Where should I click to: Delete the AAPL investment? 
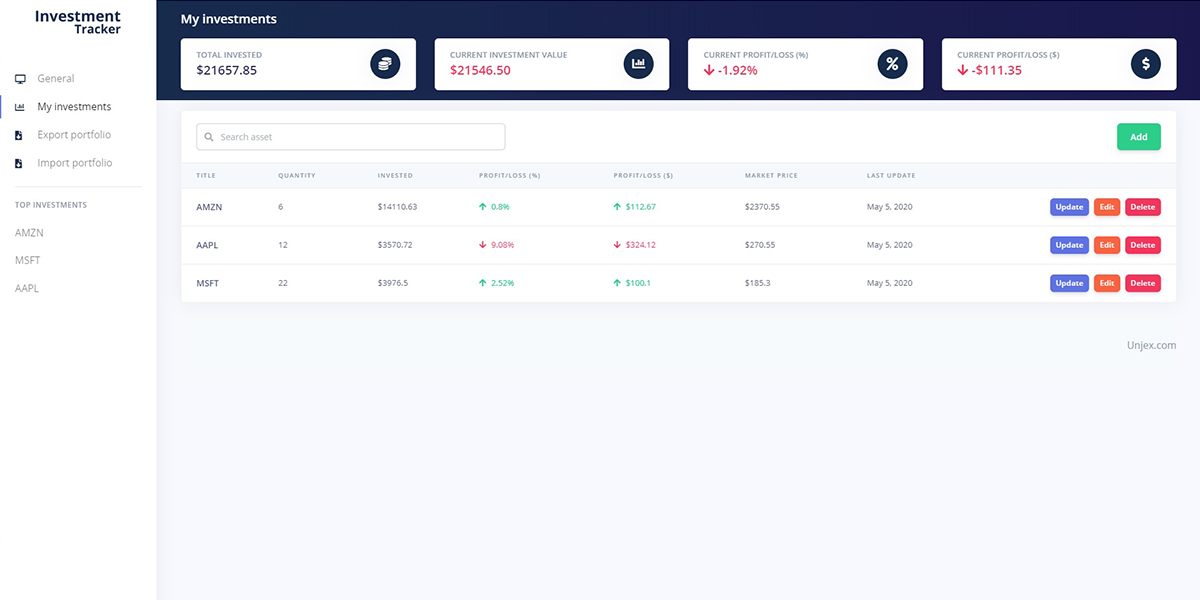(x=1143, y=245)
